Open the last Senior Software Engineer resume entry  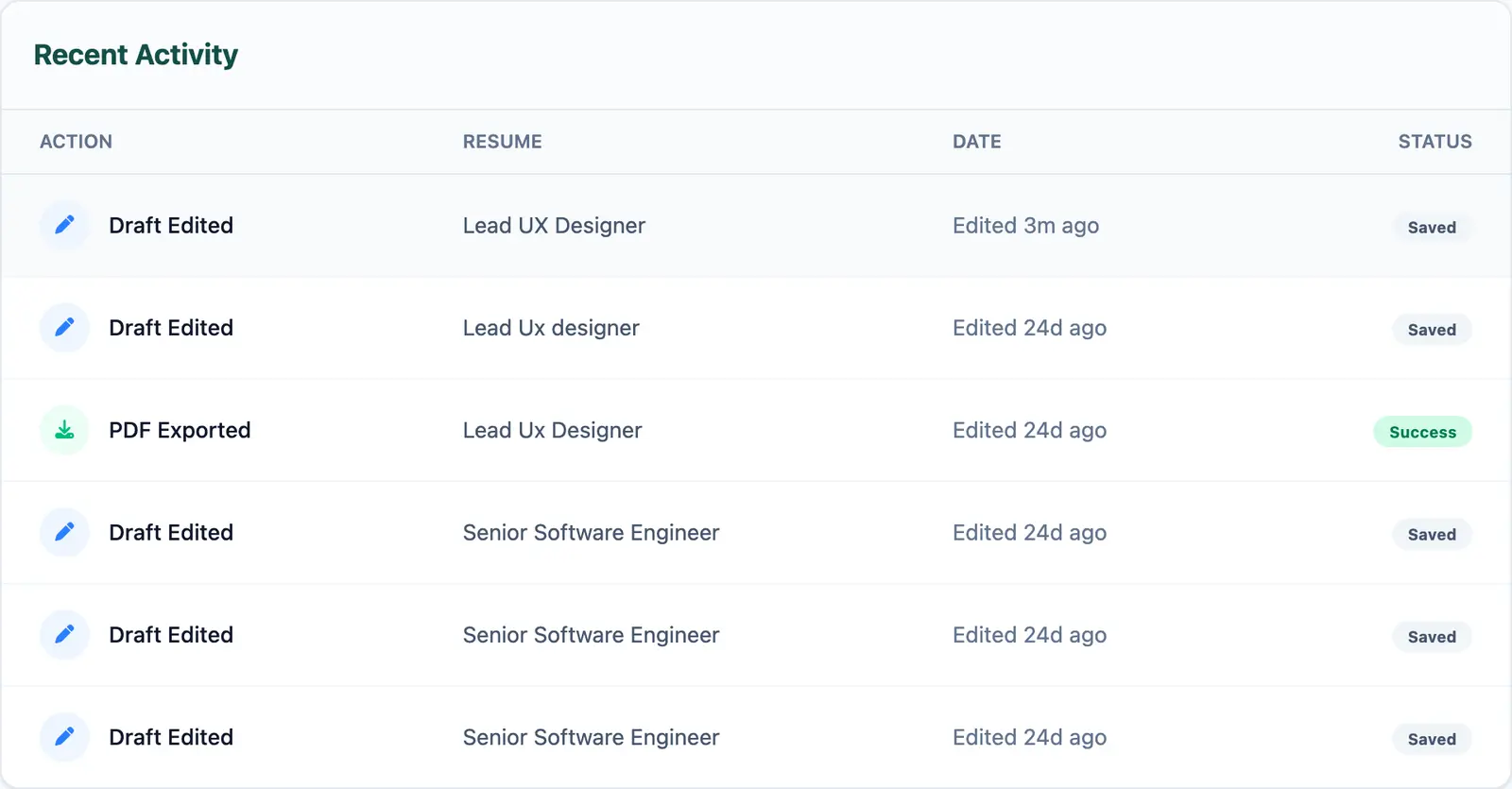[591, 737]
